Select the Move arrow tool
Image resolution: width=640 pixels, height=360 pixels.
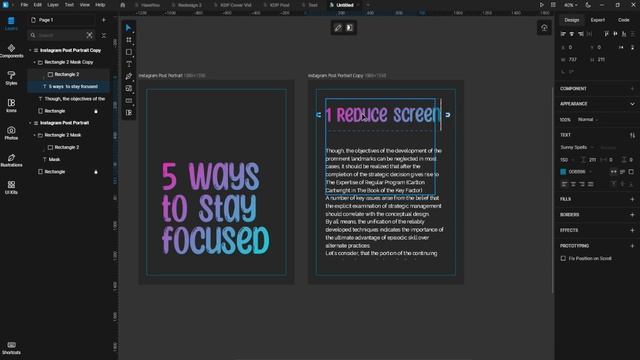129,28
